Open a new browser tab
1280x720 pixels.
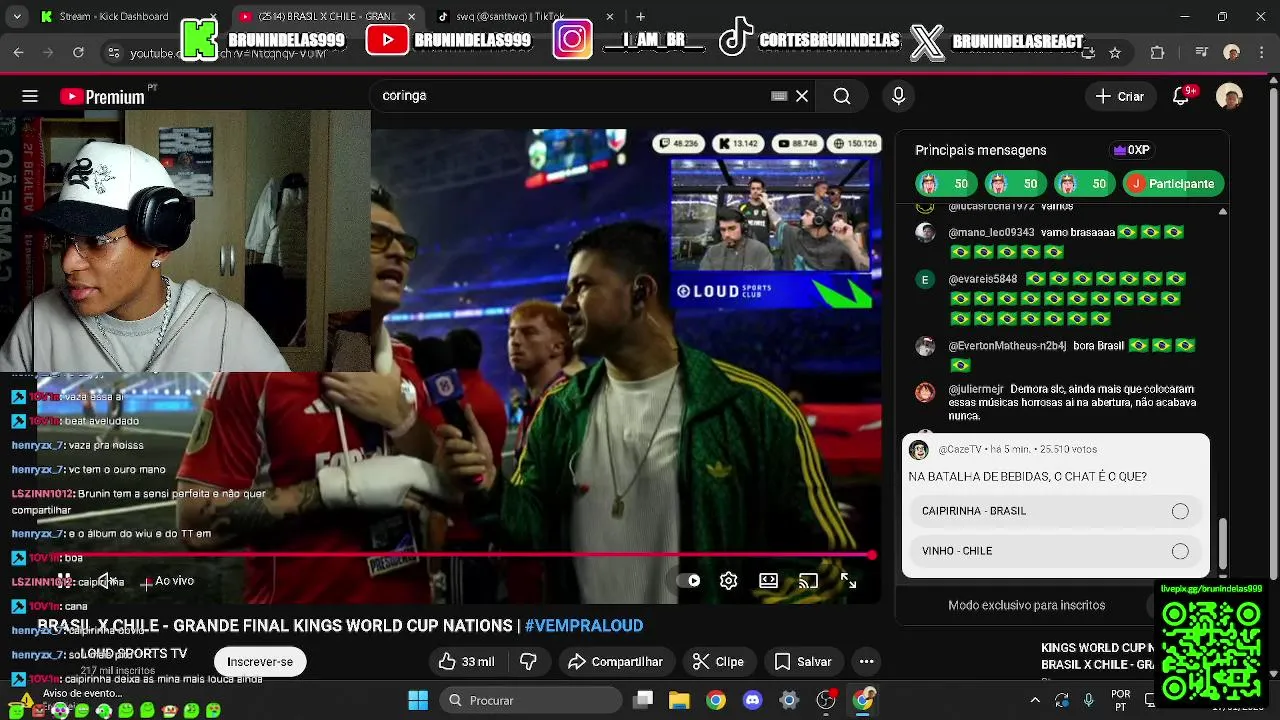point(640,17)
